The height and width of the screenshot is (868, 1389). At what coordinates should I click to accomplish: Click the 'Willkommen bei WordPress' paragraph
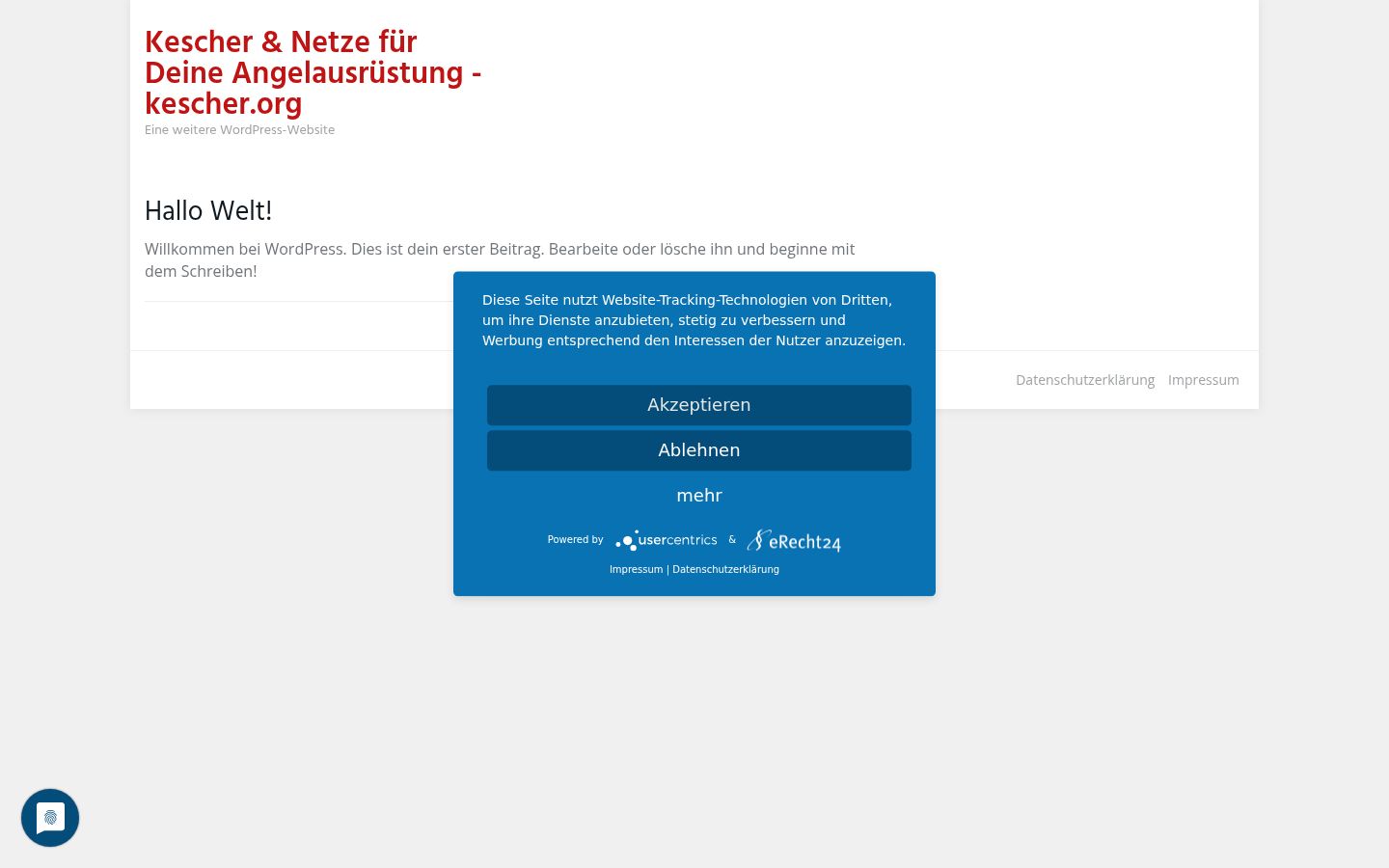point(500,260)
